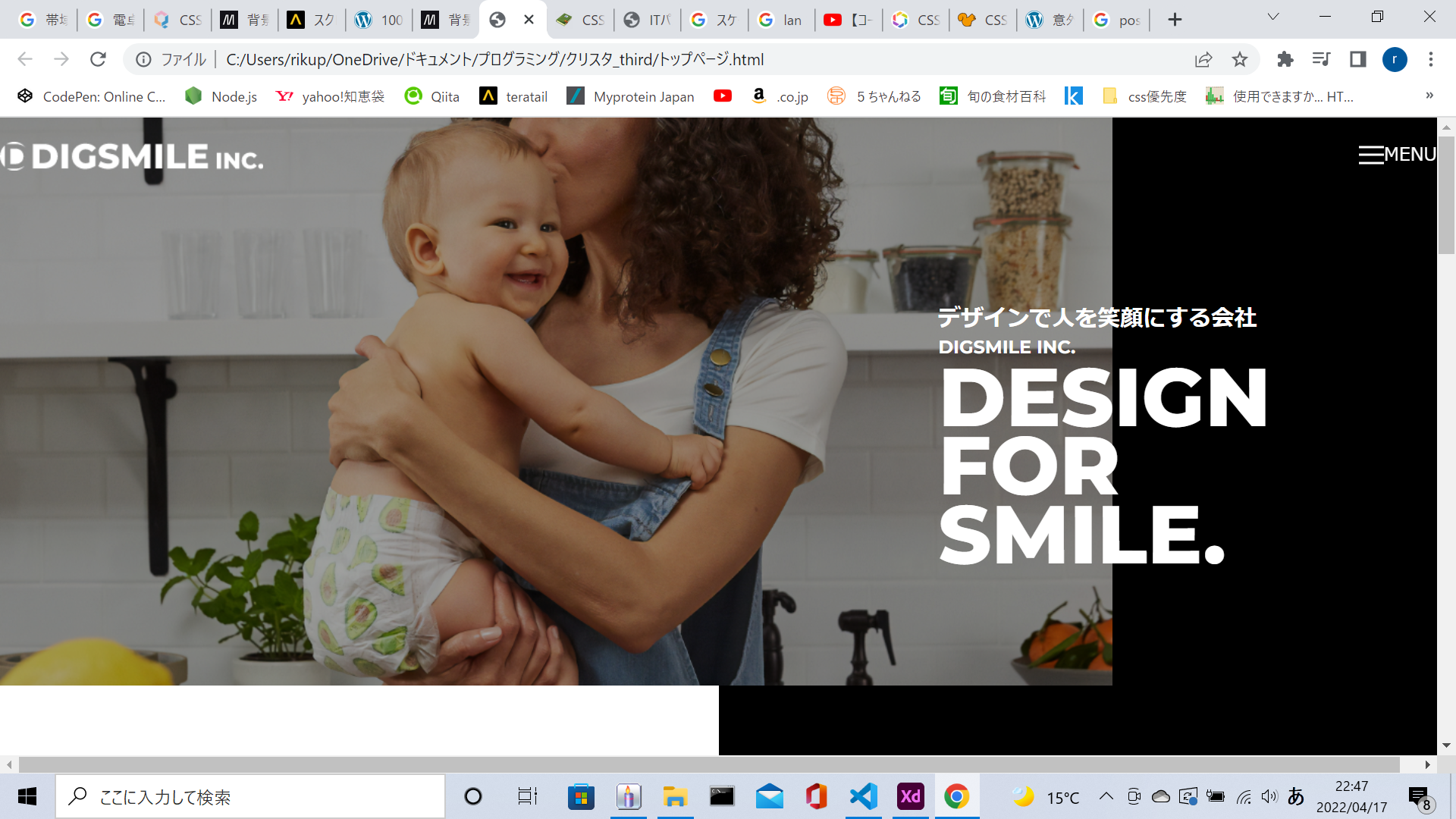Toggle Japanese IME input mode indicator
Image resolution: width=1456 pixels, height=819 pixels.
[1296, 796]
